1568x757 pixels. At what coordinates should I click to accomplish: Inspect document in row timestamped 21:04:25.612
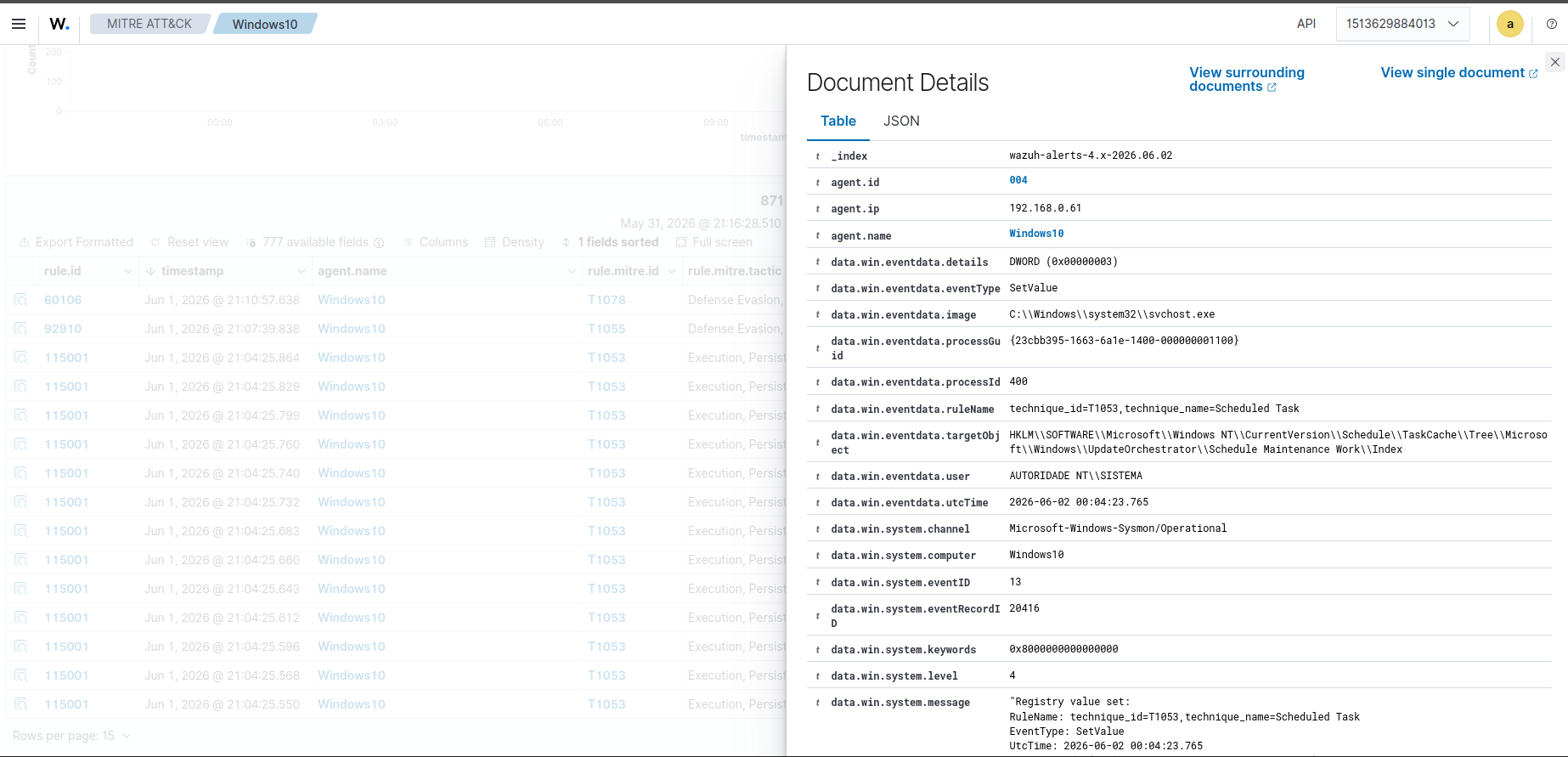[x=20, y=618]
